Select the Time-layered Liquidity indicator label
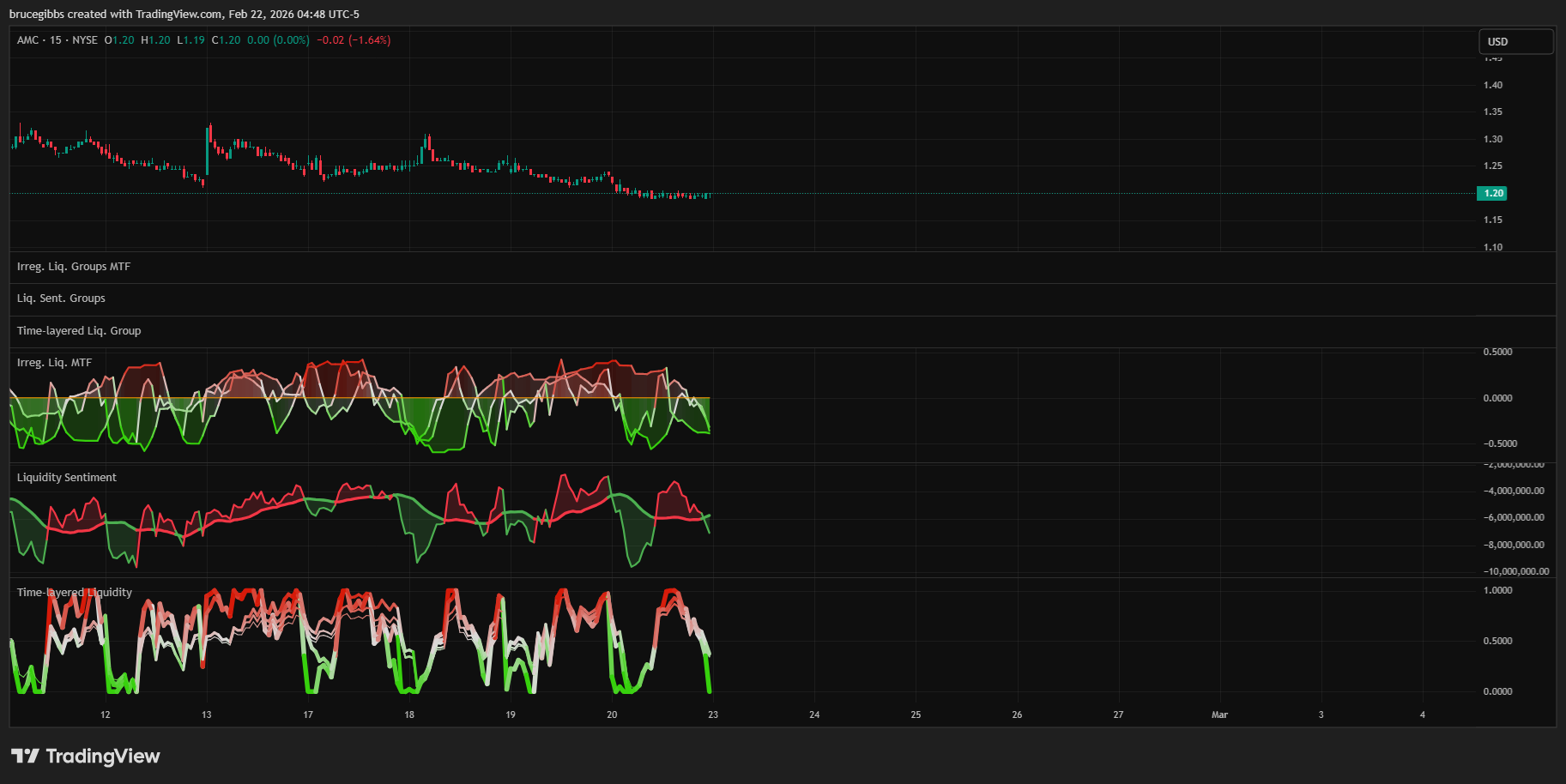Image resolution: width=1566 pixels, height=784 pixels. (75, 593)
